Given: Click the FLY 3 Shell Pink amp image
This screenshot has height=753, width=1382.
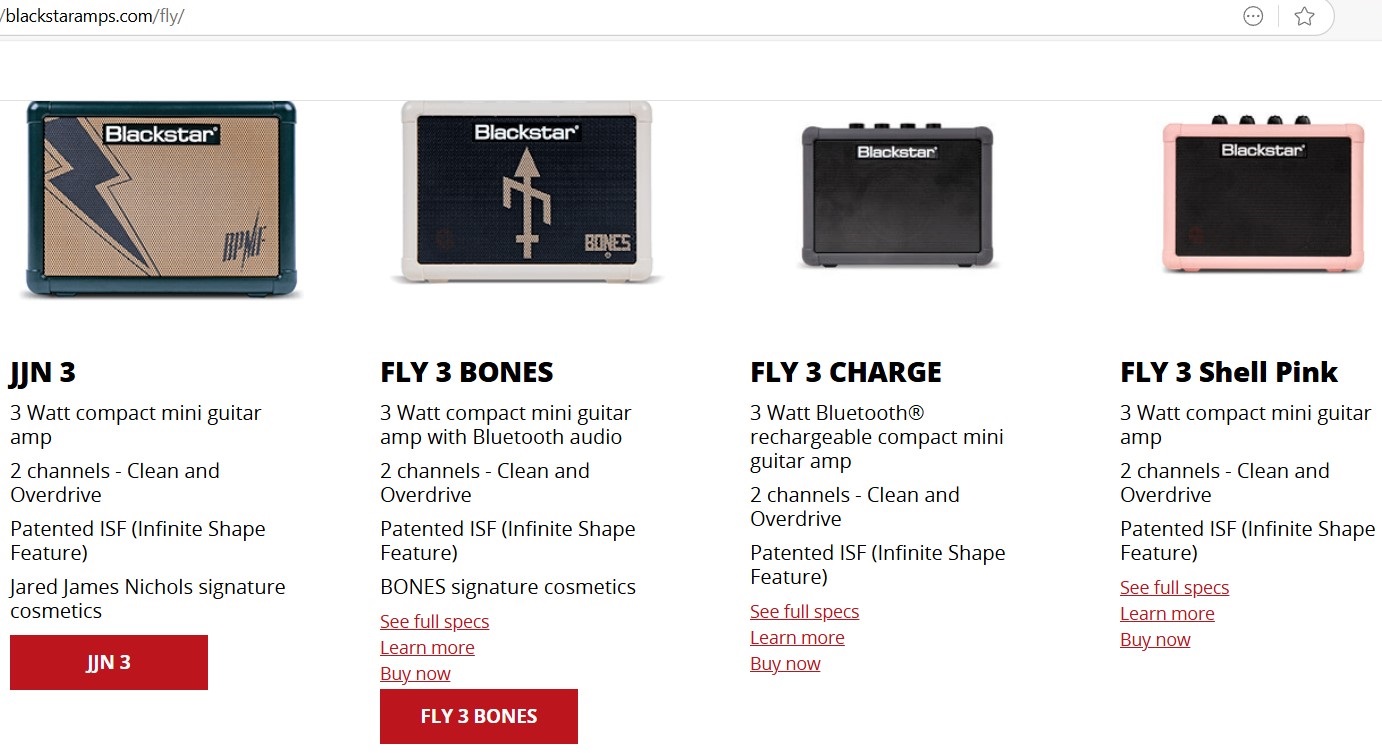Looking at the screenshot, I should [1263, 196].
